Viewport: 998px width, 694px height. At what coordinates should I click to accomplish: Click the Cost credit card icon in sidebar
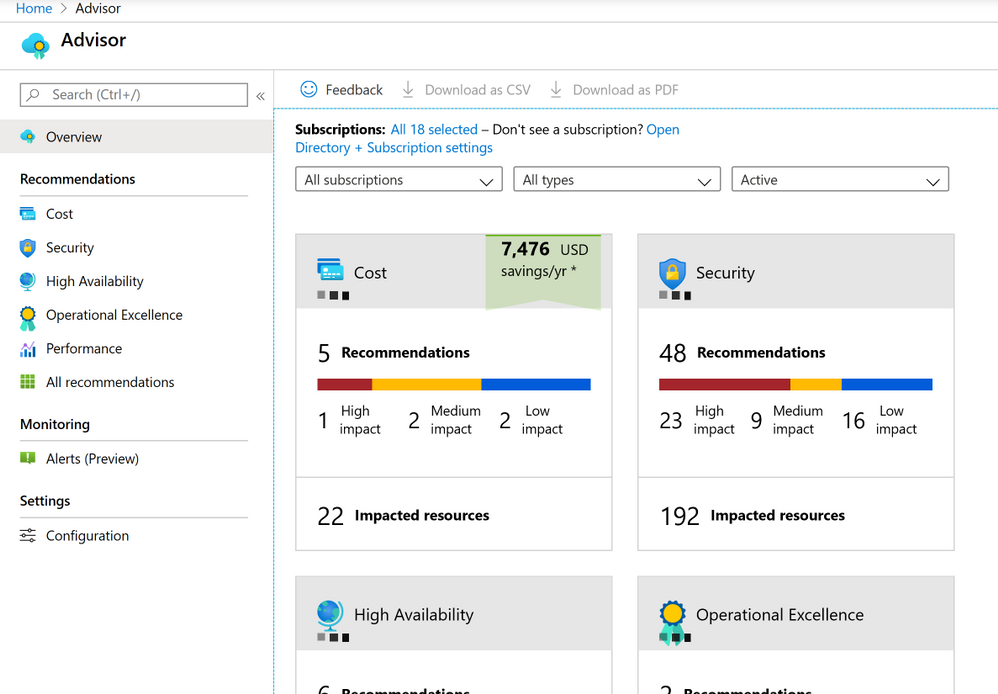click(27, 214)
